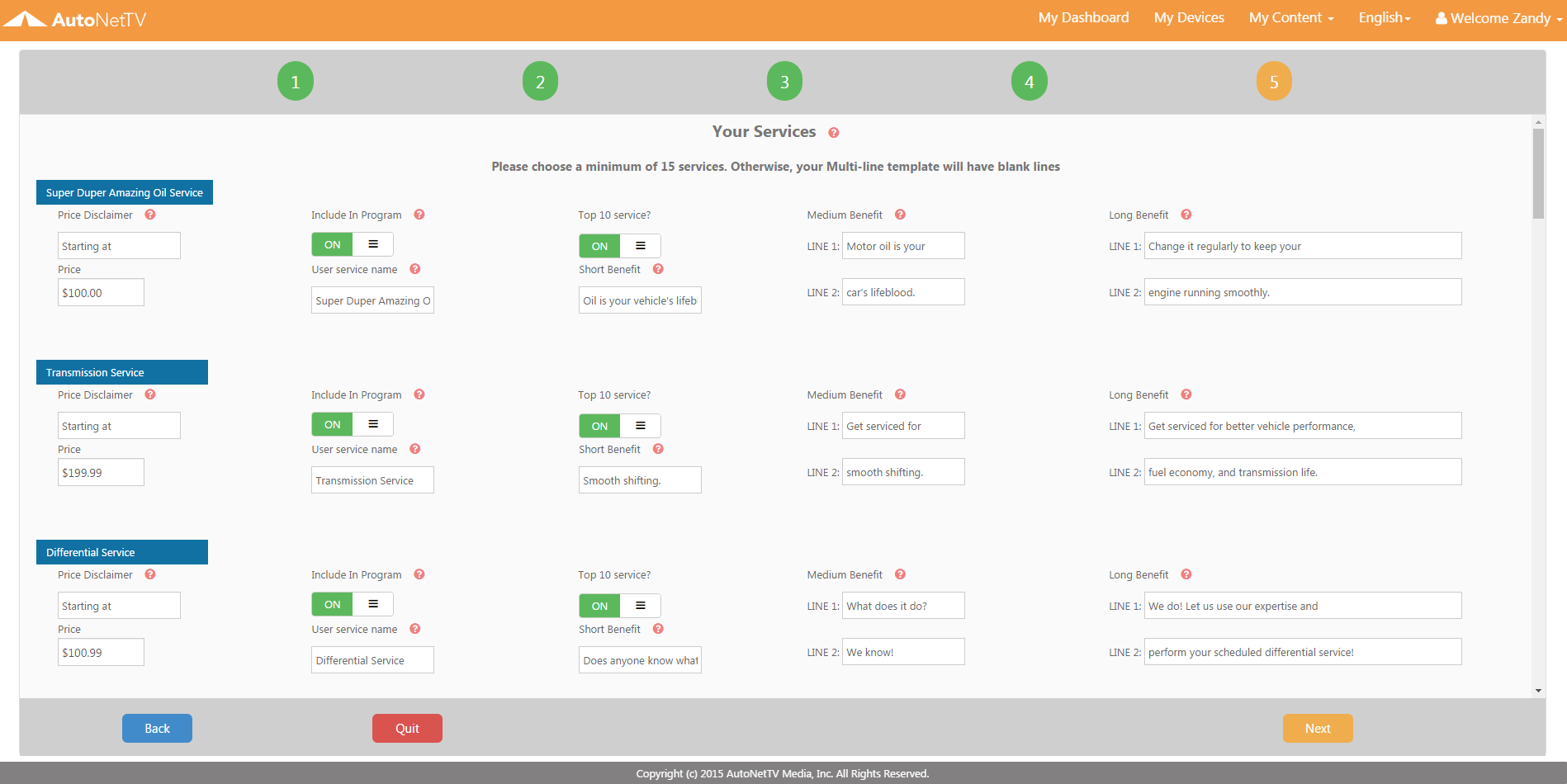The image size is (1567, 784).
Task: Click Long Benefit 'Get serviced for better vehicle performance,'
Action: (1303, 426)
